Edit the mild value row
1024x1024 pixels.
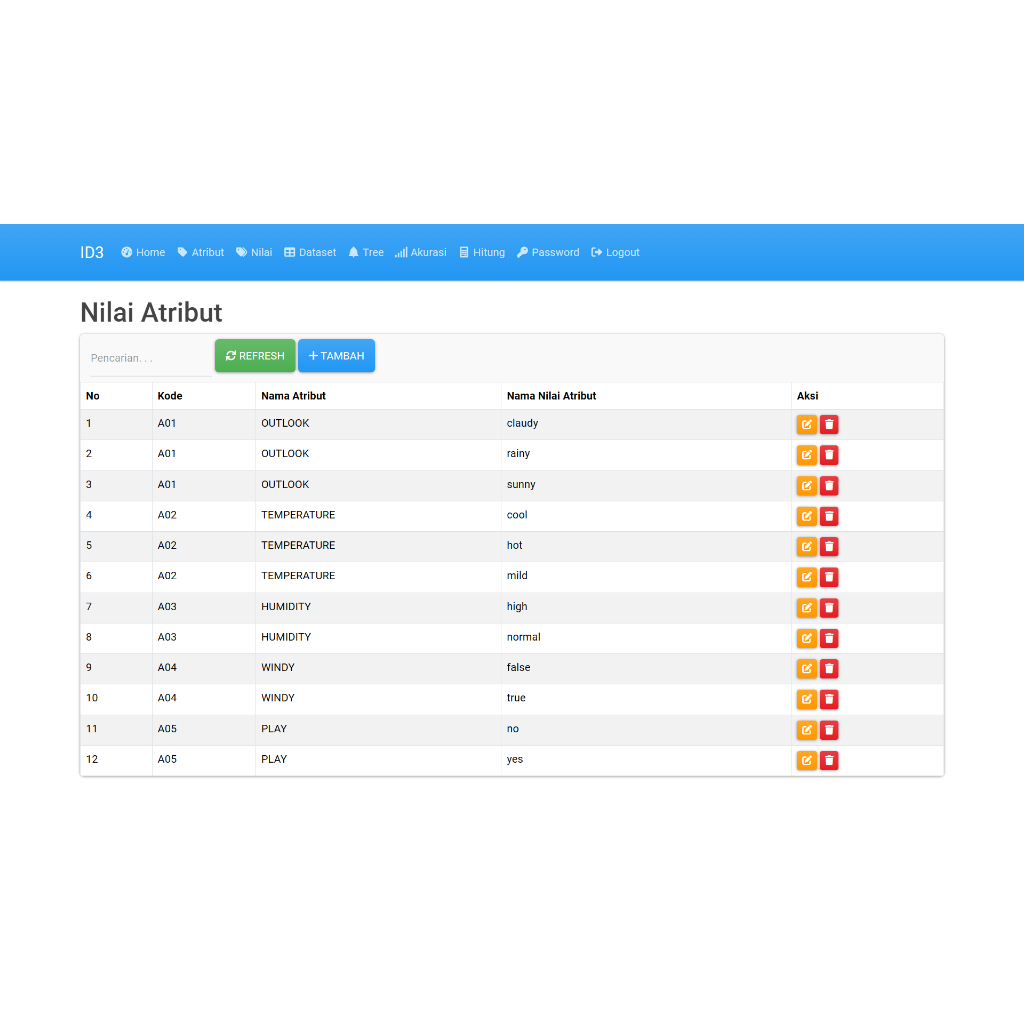click(x=807, y=577)
